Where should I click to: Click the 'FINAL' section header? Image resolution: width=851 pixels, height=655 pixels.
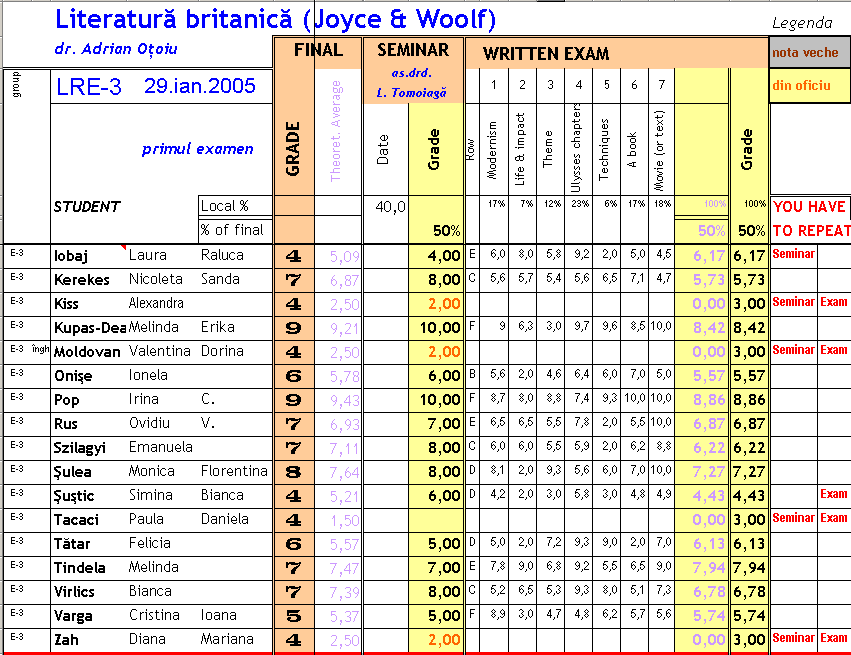pos(318,50)
